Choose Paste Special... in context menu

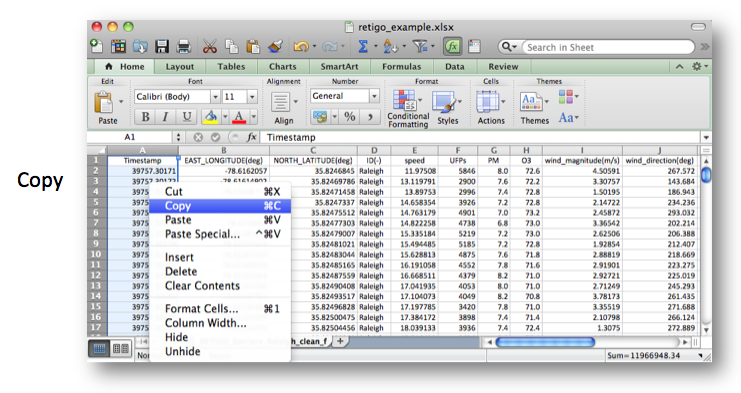click(x=220, y=234)
